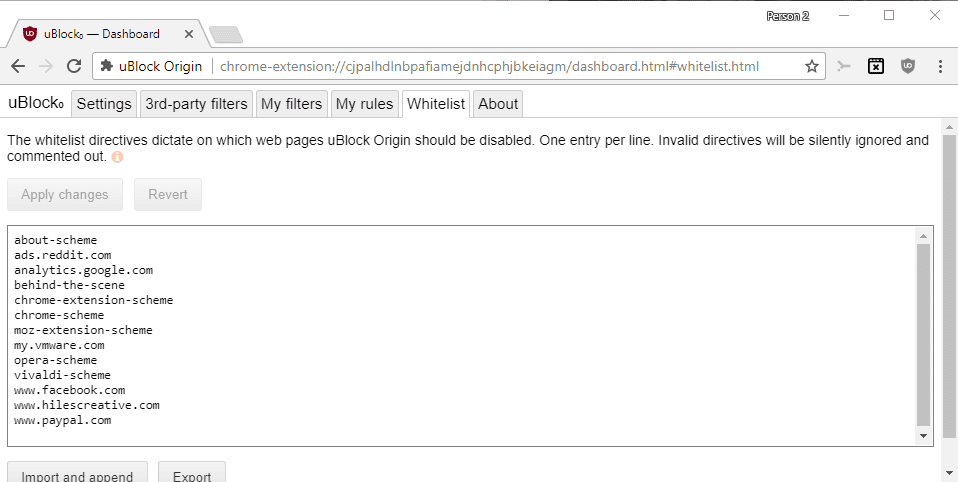Screen dimensions: 958x482
Task: Click the Export button
Action: [192, 472]
